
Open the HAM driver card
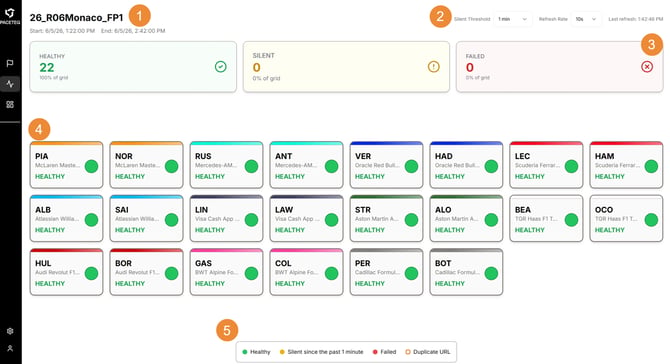pos(626,165)
